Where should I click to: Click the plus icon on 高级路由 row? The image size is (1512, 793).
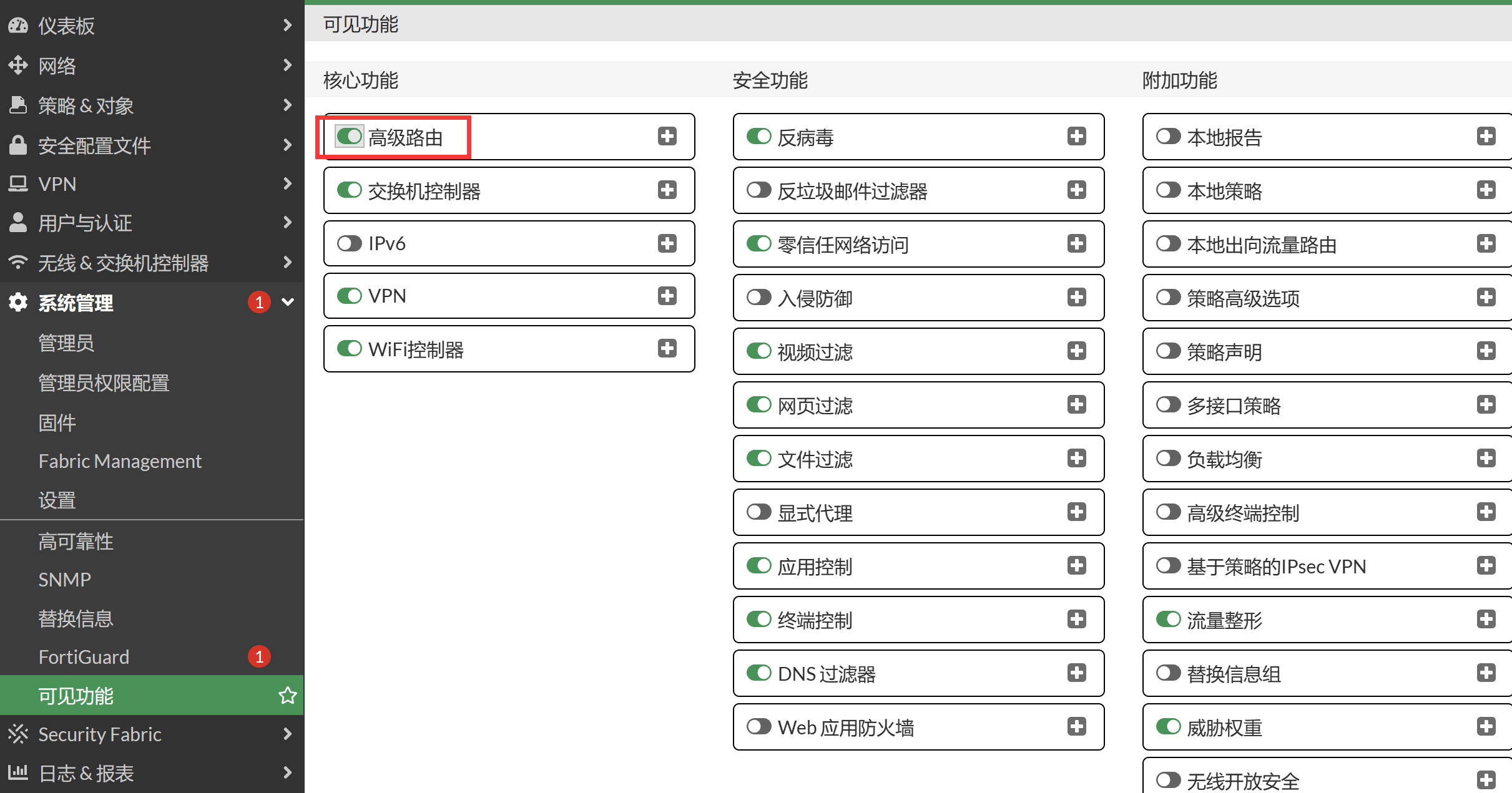point(667,136)
